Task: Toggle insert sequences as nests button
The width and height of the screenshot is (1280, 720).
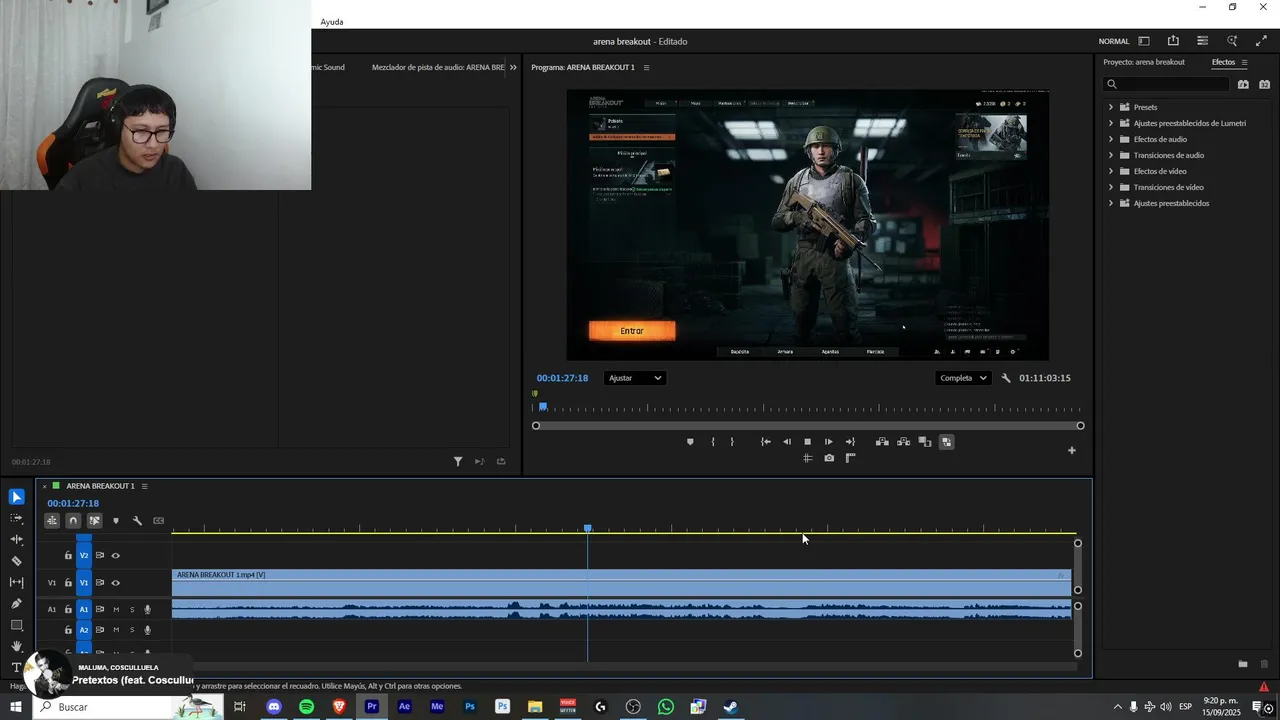Action: coord(52,521)
